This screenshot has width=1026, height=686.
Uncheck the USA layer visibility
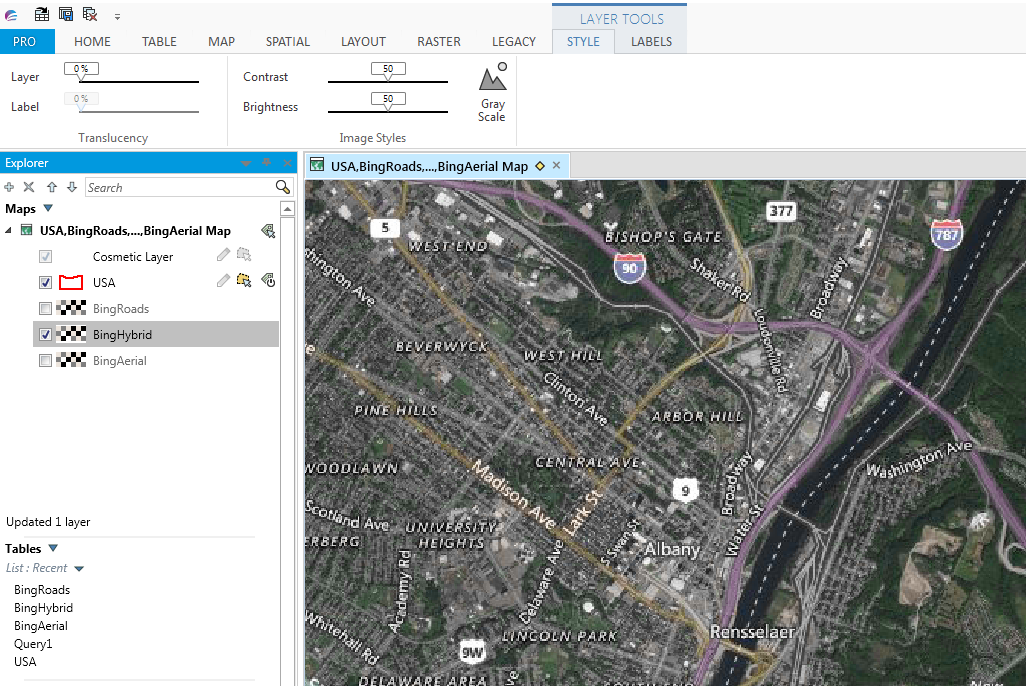click(45, 282)
